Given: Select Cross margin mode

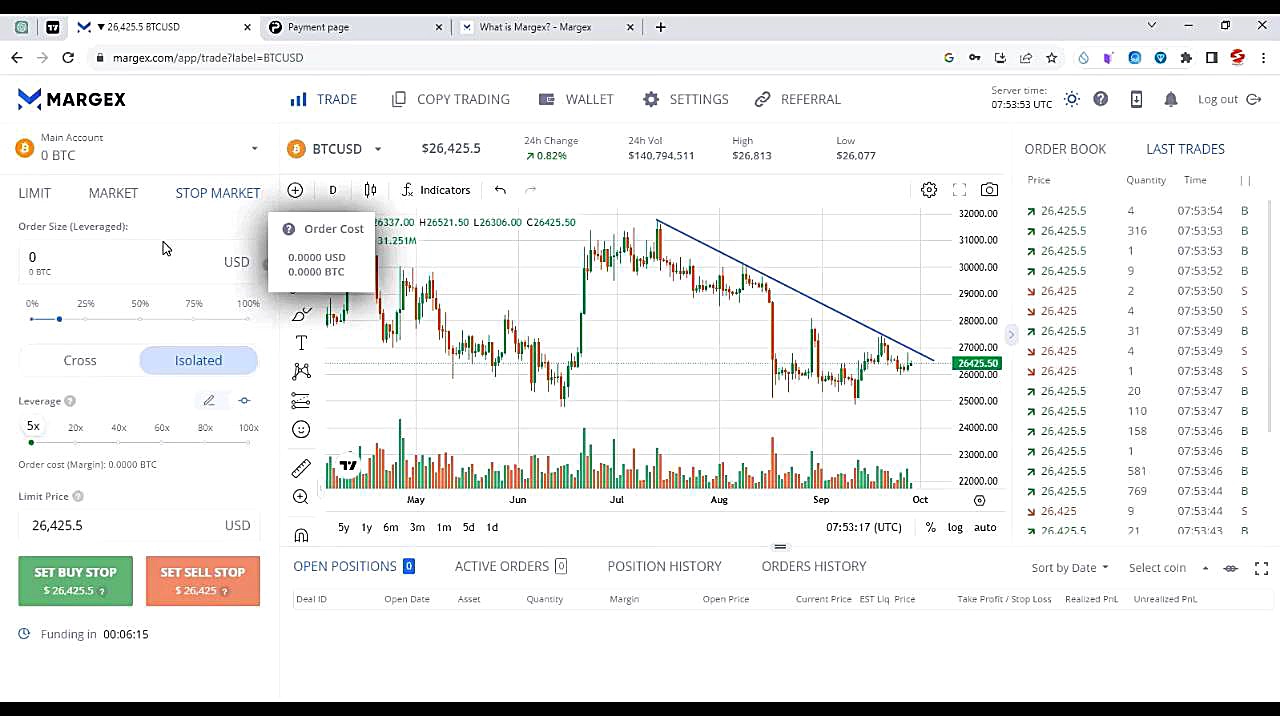Looking at the screenshot, I should (80, 360).
